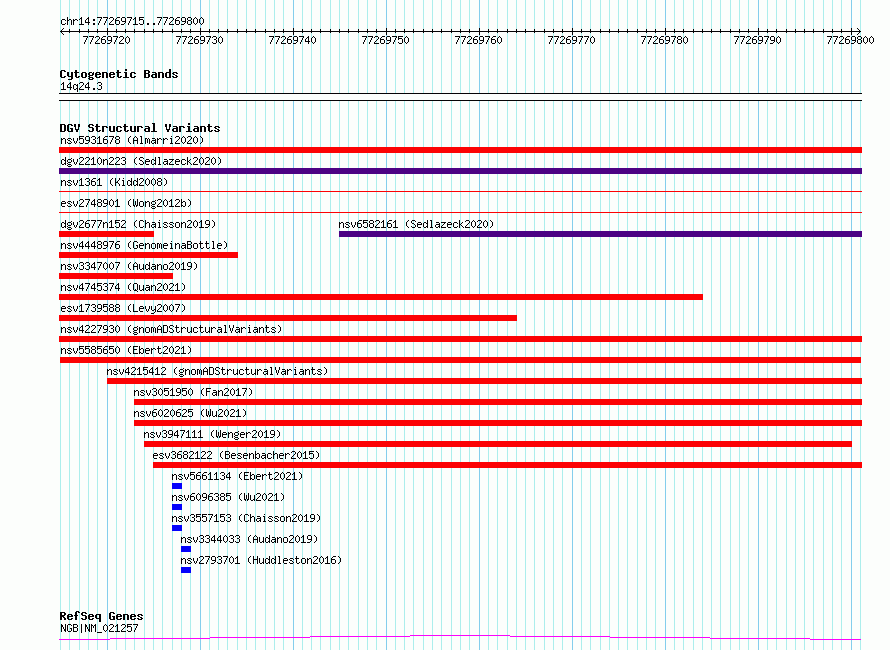Click the right arrow of the ruler
The height and width of the screenshot is (650, 890).
[859, 31]
